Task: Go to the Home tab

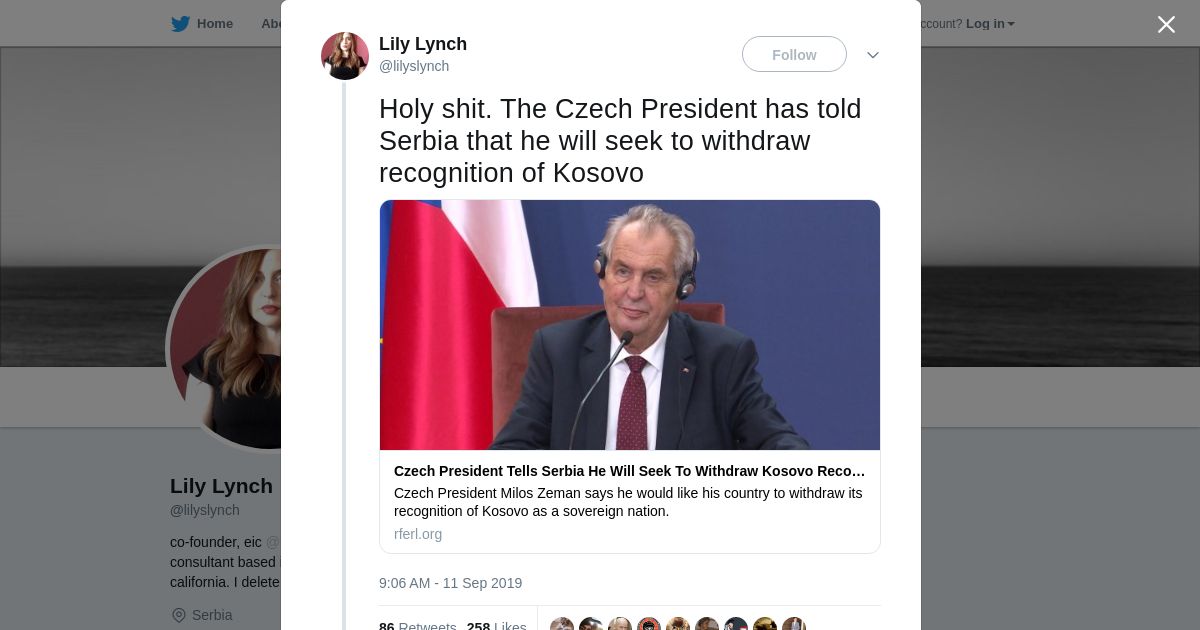Action: 214,24
